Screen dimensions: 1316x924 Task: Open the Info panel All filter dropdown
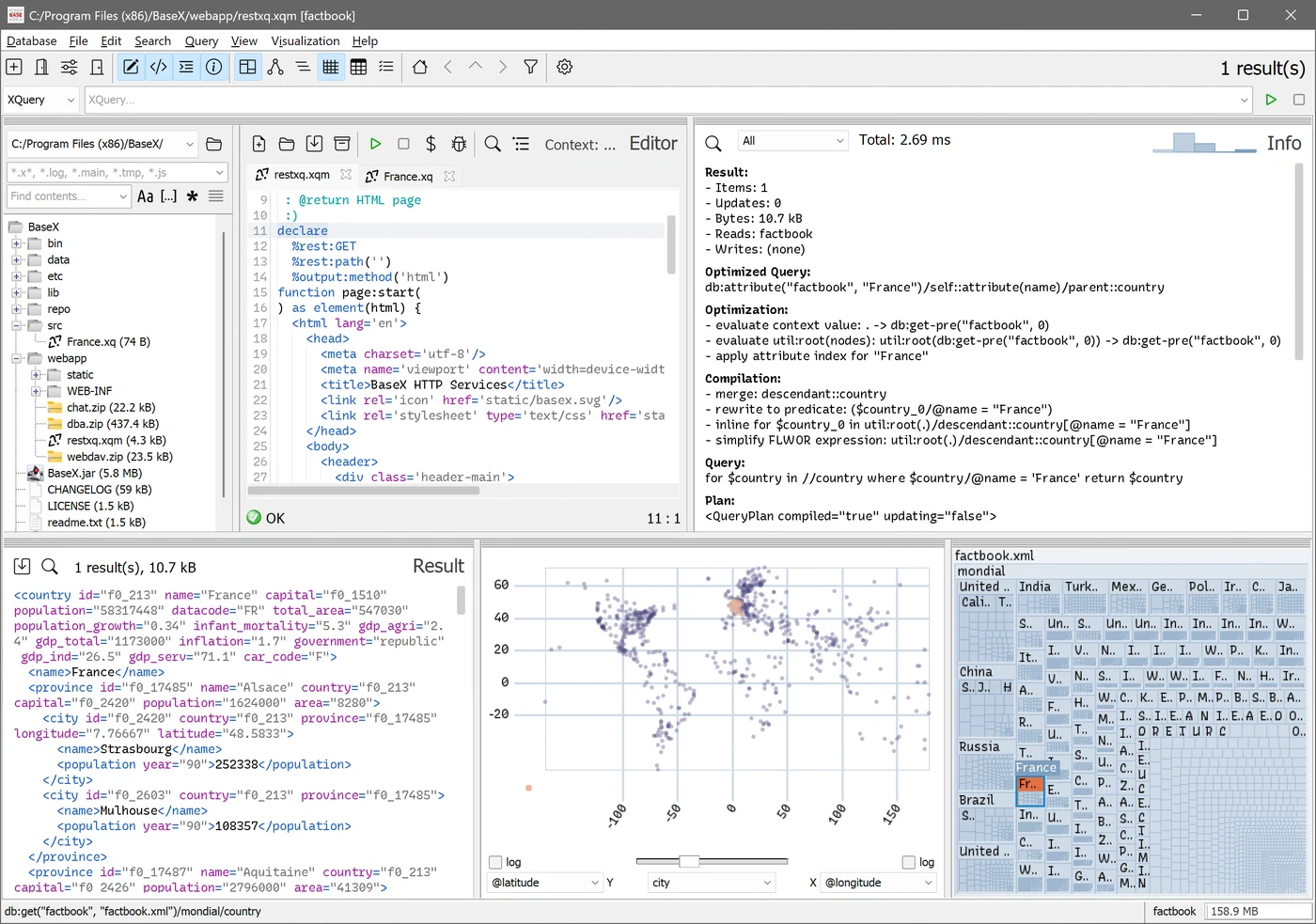pos(793,141)
